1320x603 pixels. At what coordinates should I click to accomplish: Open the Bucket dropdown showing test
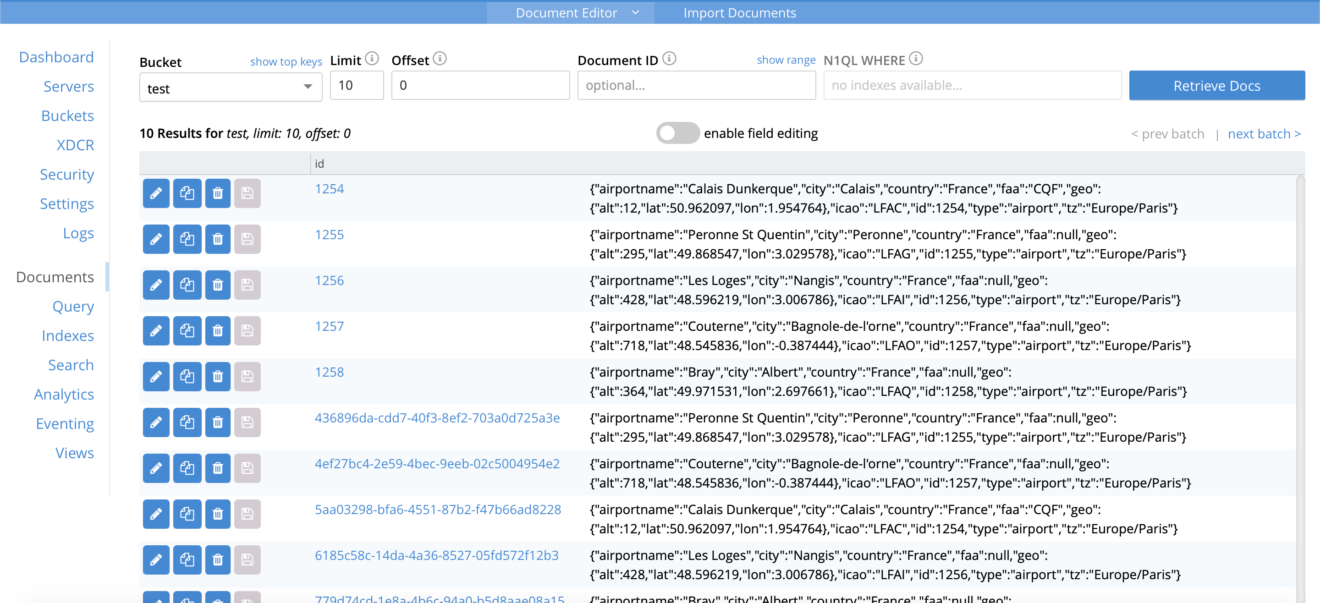230,86
